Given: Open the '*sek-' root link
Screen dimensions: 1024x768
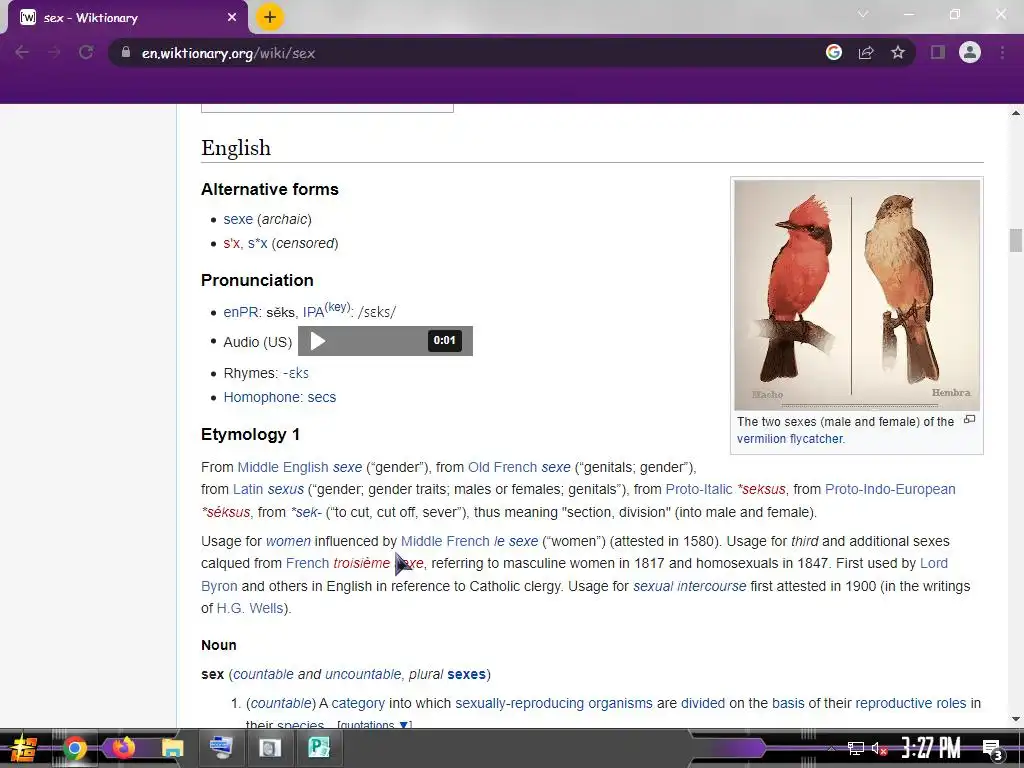Looking at the screenshot, I should pyautogui.click(x=306, y=513).
